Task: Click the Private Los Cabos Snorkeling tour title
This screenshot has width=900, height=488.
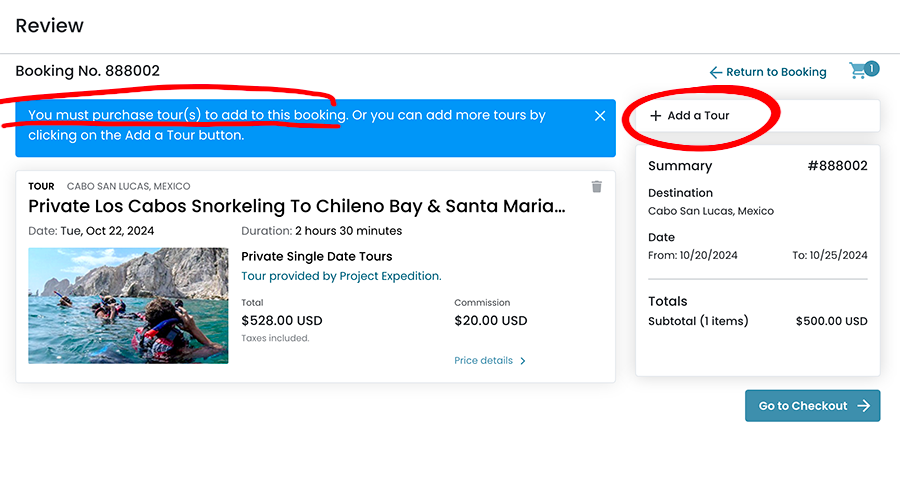Action: click(297, 207)
